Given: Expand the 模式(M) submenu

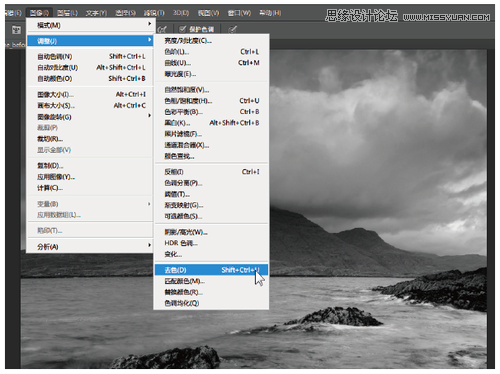Looking at the screenshot, I should click(x=90, y=25).
